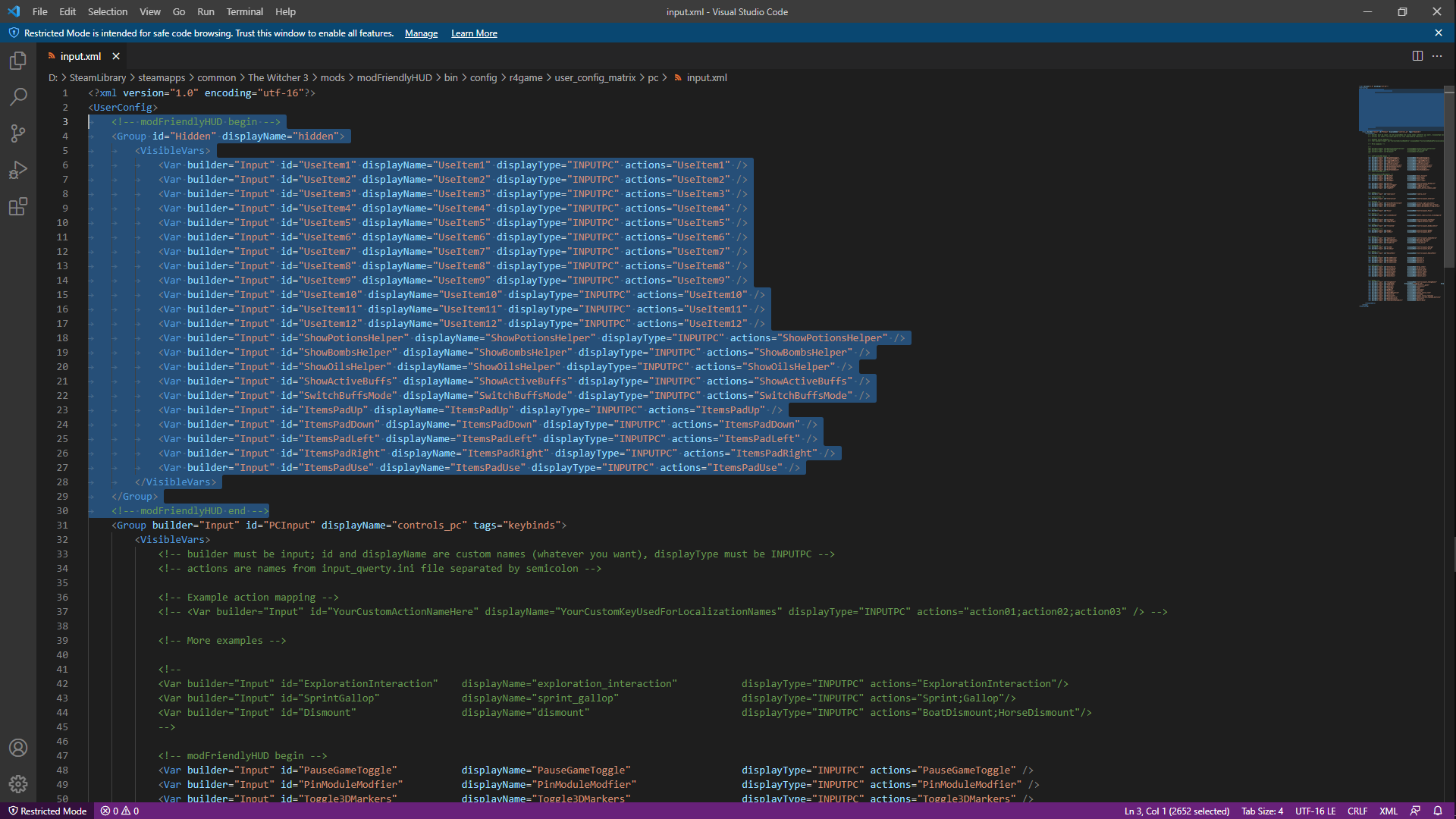Viewport: 1456px width, 819px height.
Task: Click errors and warnings count indicator
Action: 120,811
